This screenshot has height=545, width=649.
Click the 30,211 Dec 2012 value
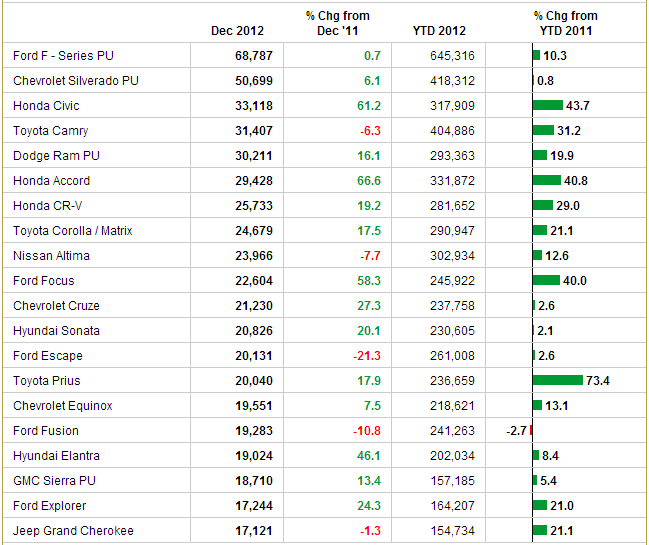point(254,156)
